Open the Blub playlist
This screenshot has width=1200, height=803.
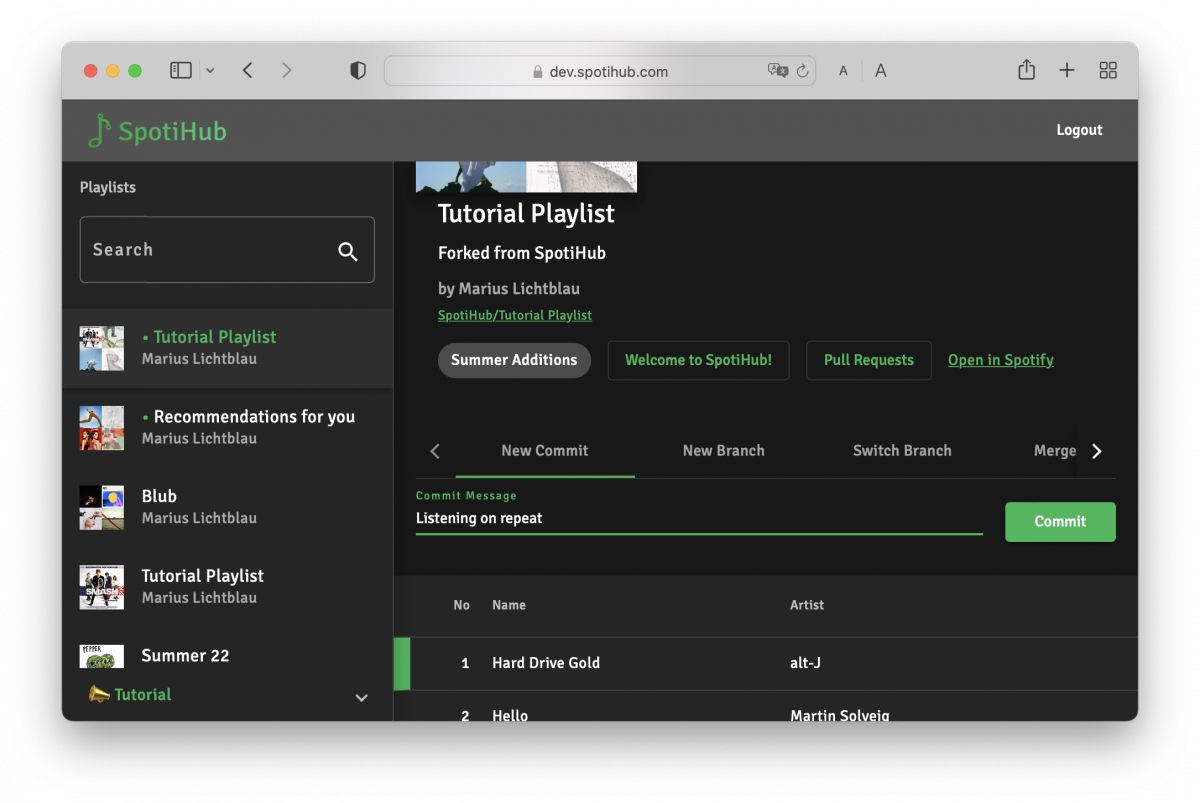227,507
